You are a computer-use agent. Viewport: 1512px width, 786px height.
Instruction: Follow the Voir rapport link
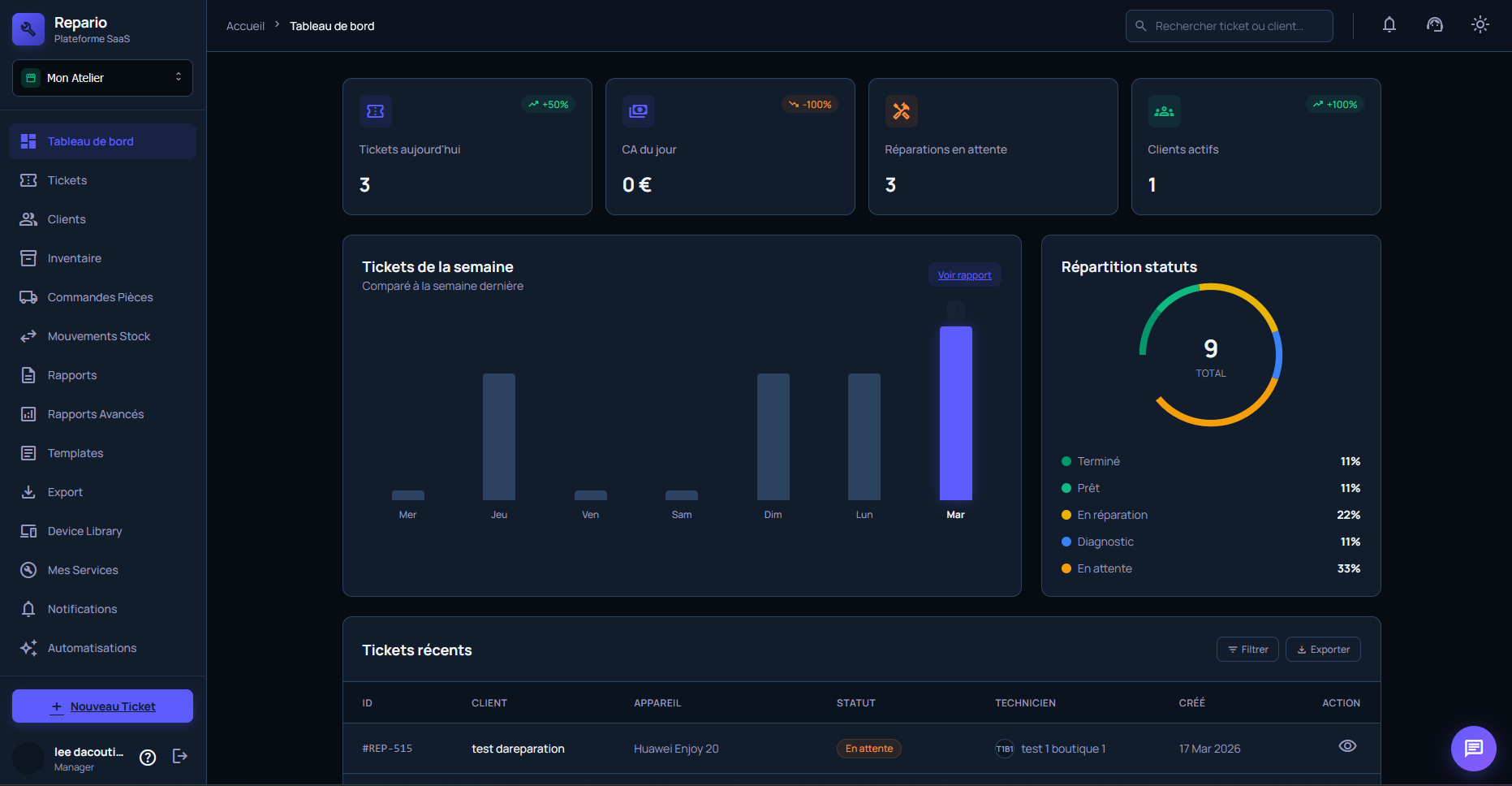tap(964, 275)
